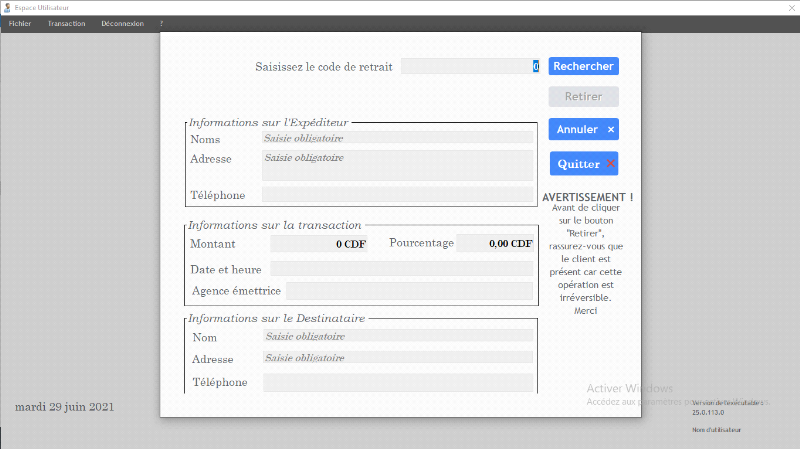800x449 pixels.
Task: Click the Espace Utilisateur title bar icon
Action: click(8, 7)
